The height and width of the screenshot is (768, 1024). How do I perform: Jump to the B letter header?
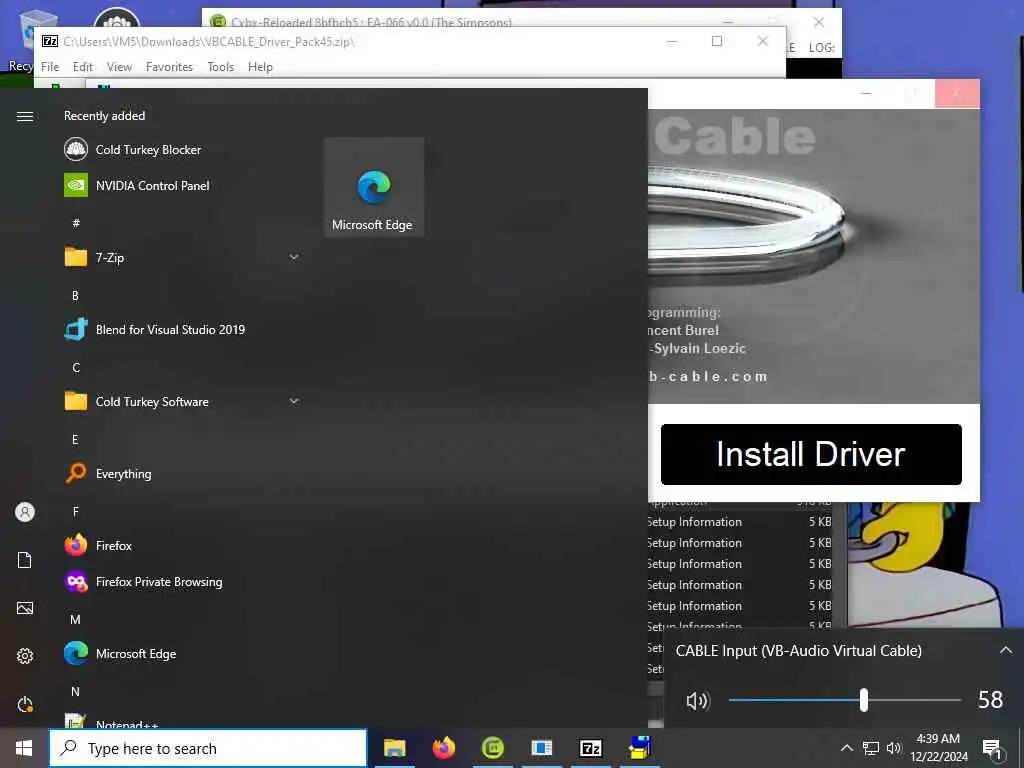pos(76,296)
